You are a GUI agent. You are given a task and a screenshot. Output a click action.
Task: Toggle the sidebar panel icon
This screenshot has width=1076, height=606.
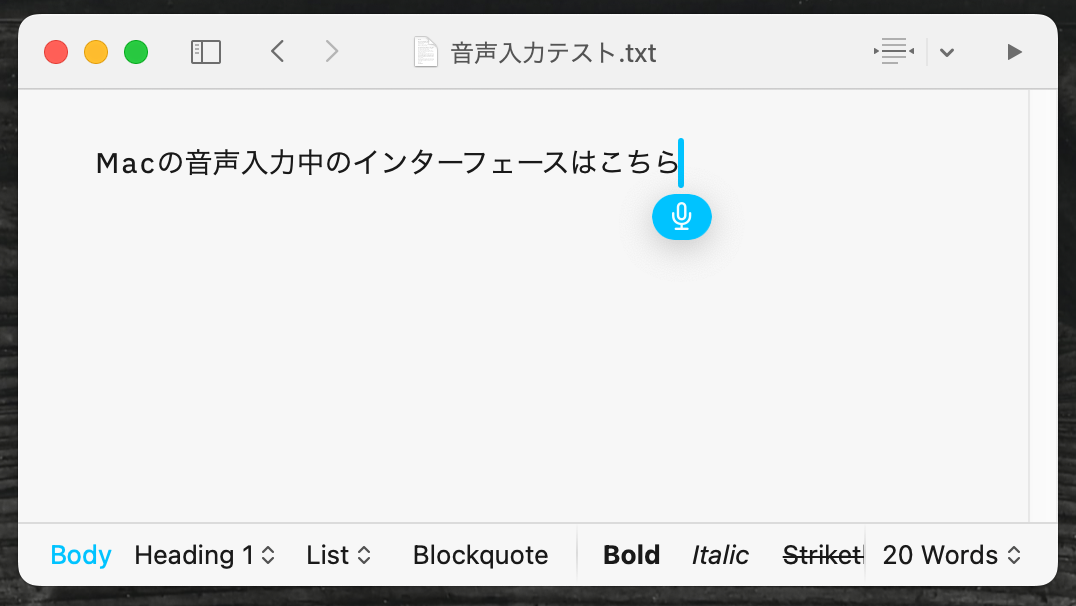(x=205, y=52)
